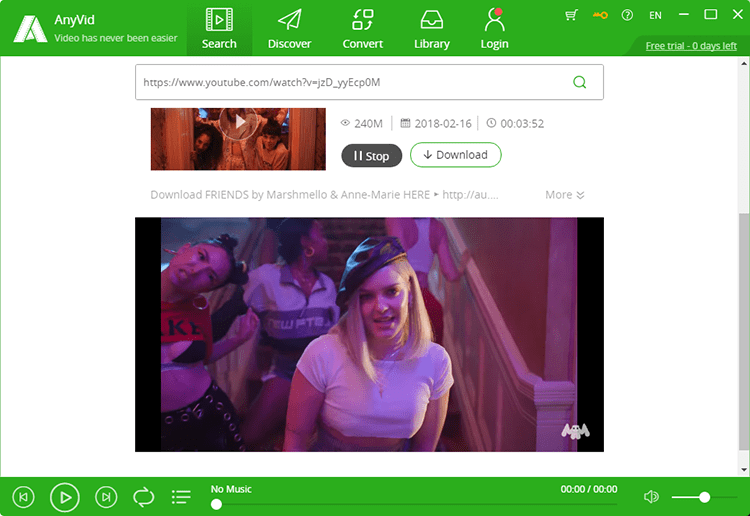Open the Login tab
Screen dimensions: 750x516
tap(494, 29)
